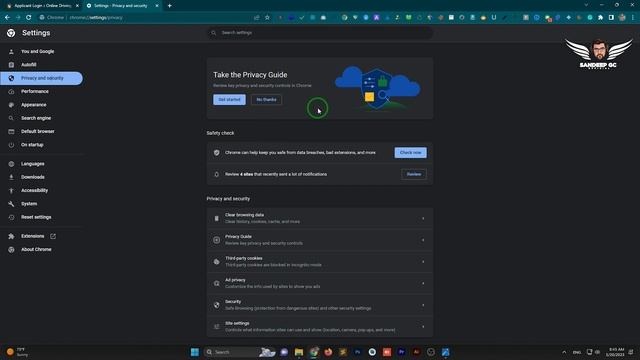
Task: Click the cookie icon beside Third-party cookies
Action: (217, 262)
